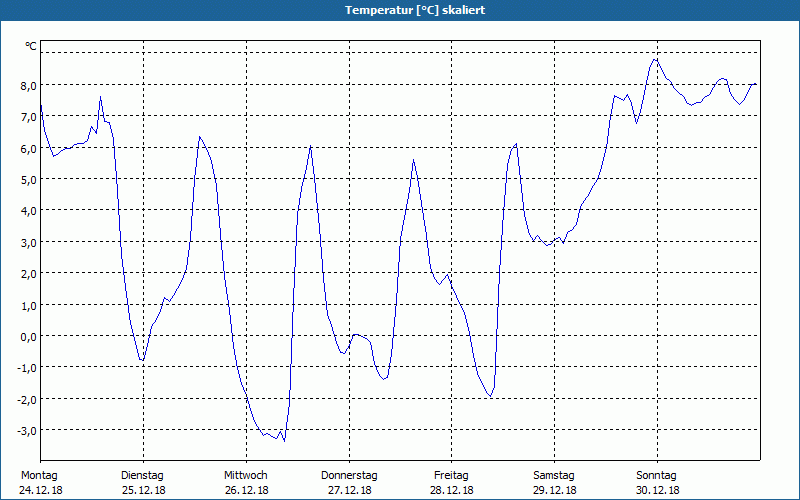Click the date 26.12.18
800x500 pixels.
[246, 490]
